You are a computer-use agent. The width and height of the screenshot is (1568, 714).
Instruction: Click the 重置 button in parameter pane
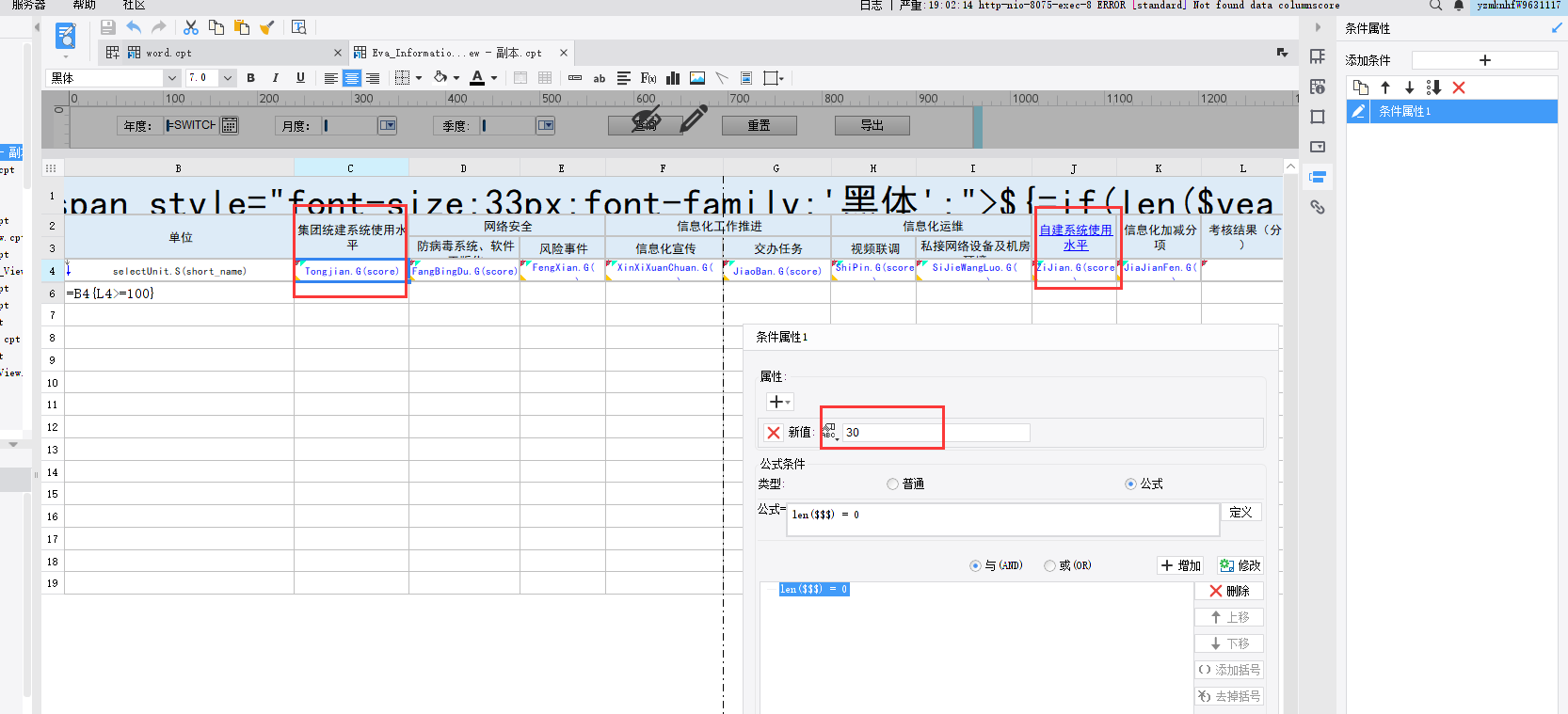(x=760, y=125)
